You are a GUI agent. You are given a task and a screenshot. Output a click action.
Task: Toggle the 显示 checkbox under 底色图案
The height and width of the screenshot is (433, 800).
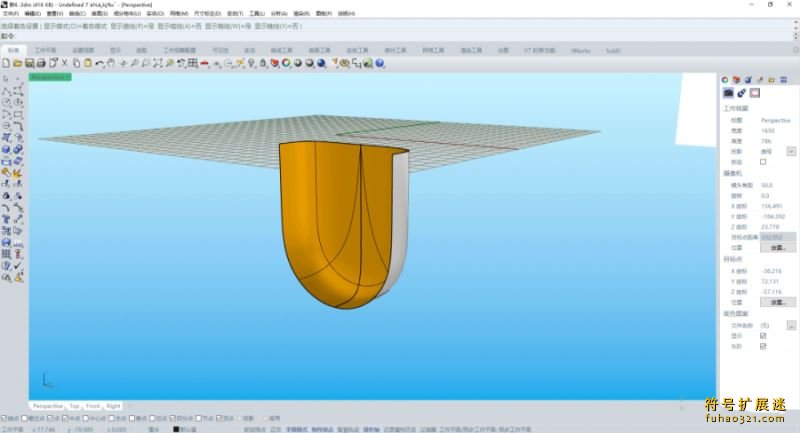[x=763, y=336]
